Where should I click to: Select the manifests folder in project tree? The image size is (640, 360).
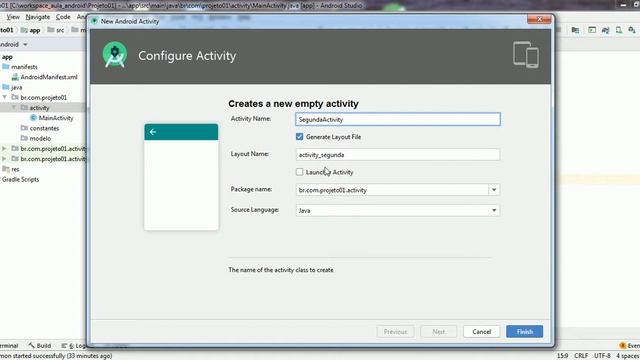click(24, 67)
